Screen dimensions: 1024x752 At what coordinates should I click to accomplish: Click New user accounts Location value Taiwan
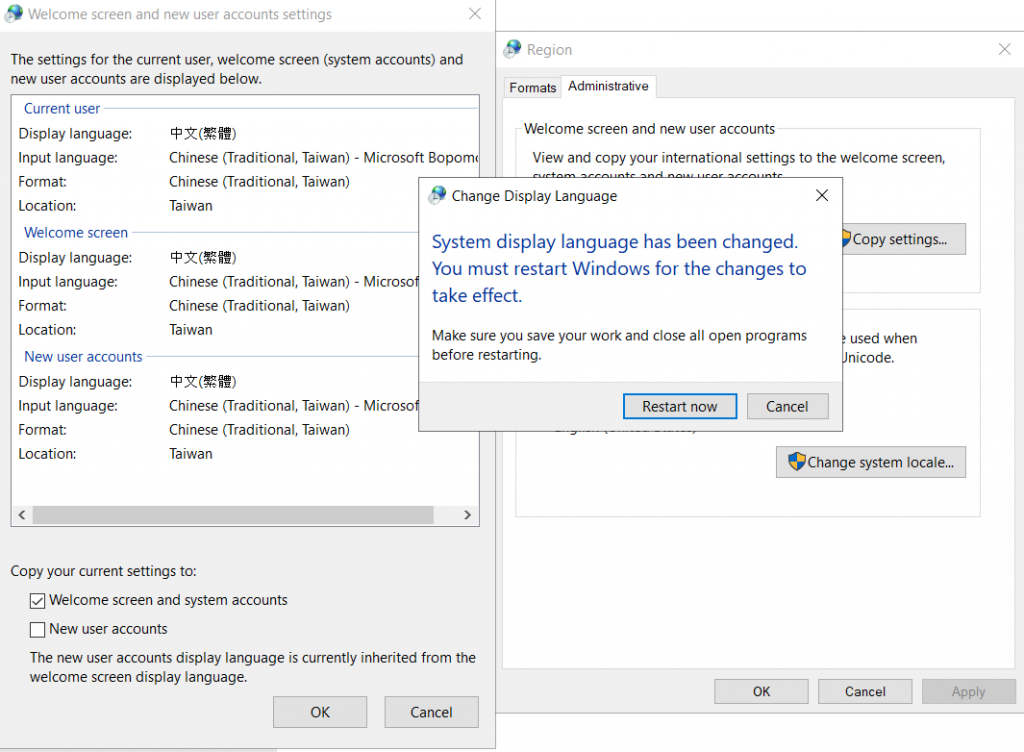tap(191, 454)
